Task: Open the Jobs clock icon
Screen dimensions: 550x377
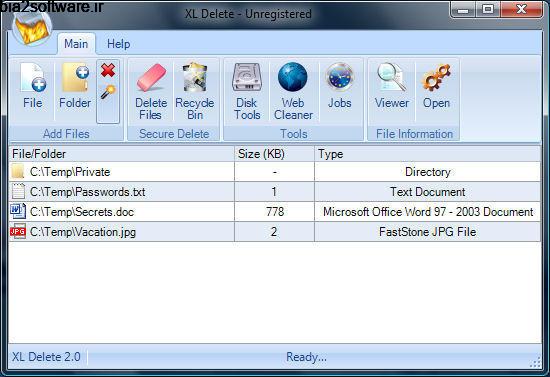Action: tap(339, 77)
